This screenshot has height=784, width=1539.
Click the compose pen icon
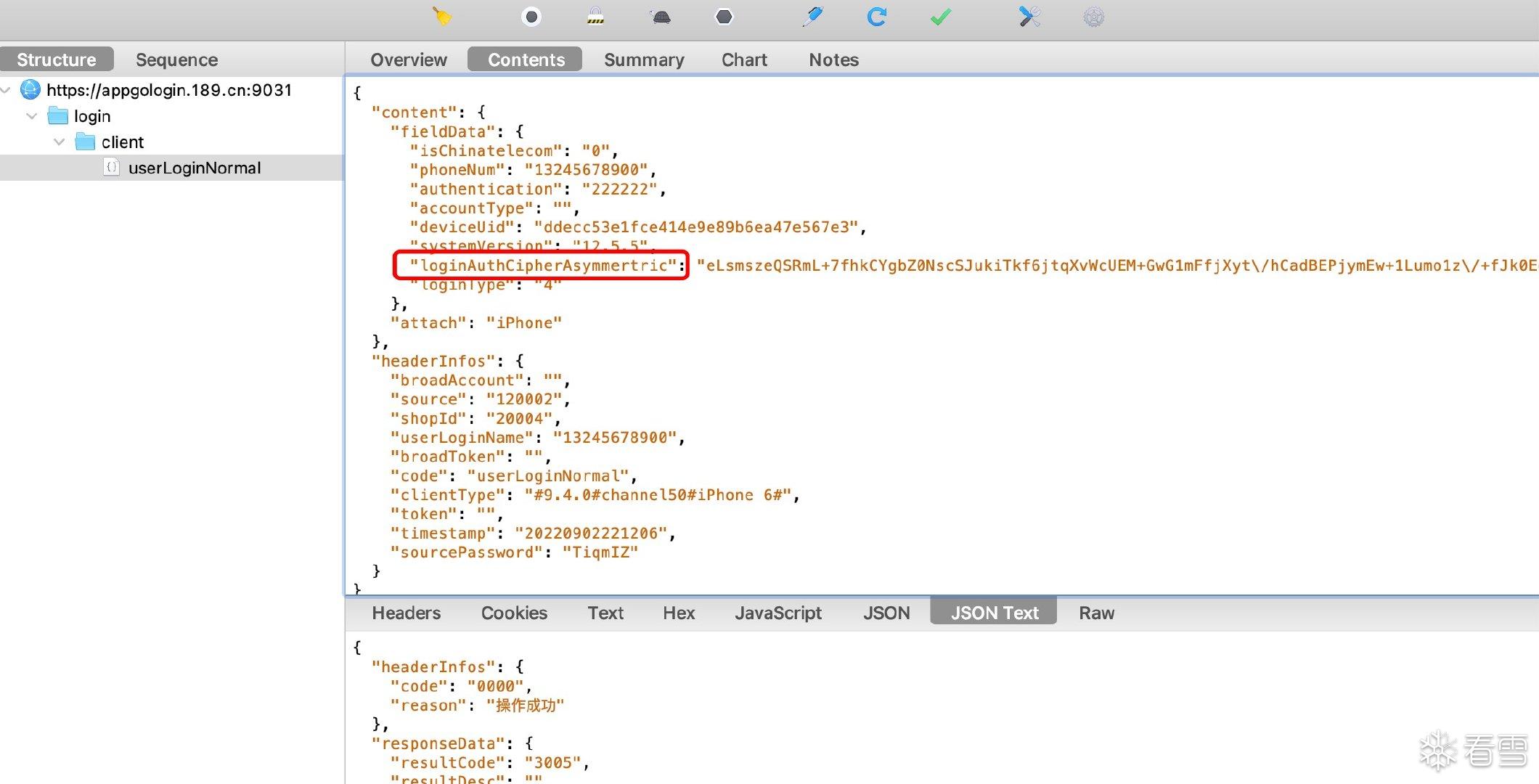click(812, 16)
